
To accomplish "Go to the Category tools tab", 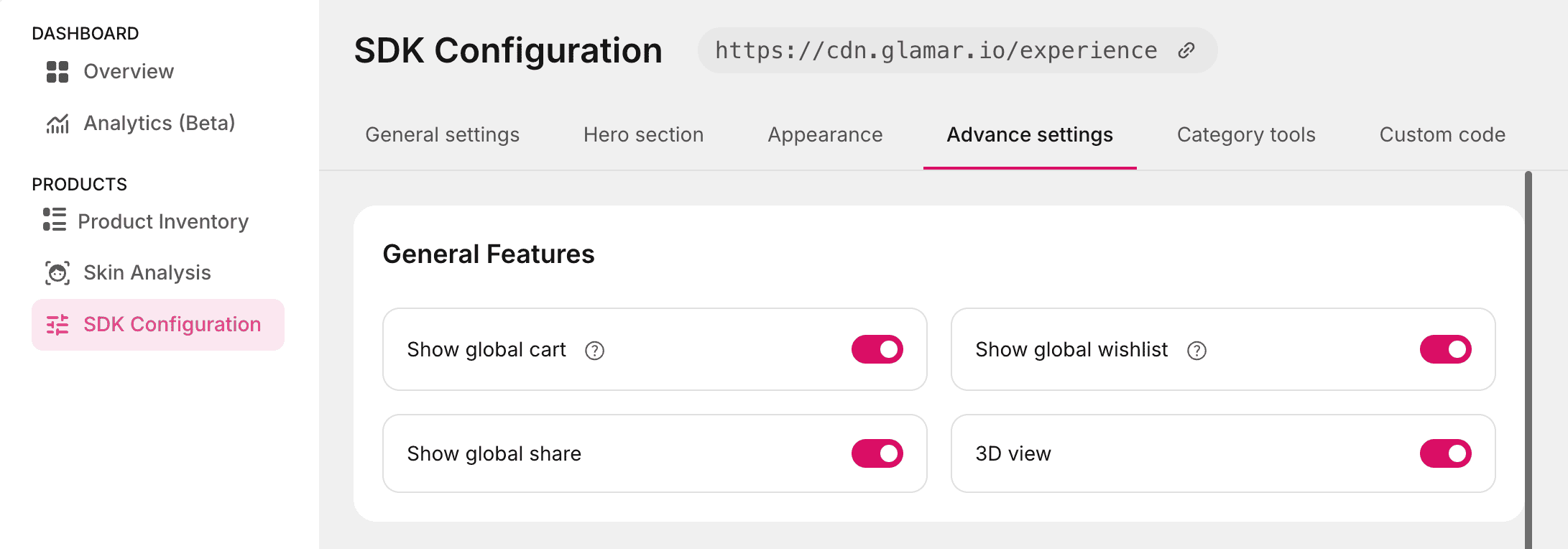I will (x=1246, y=135).
